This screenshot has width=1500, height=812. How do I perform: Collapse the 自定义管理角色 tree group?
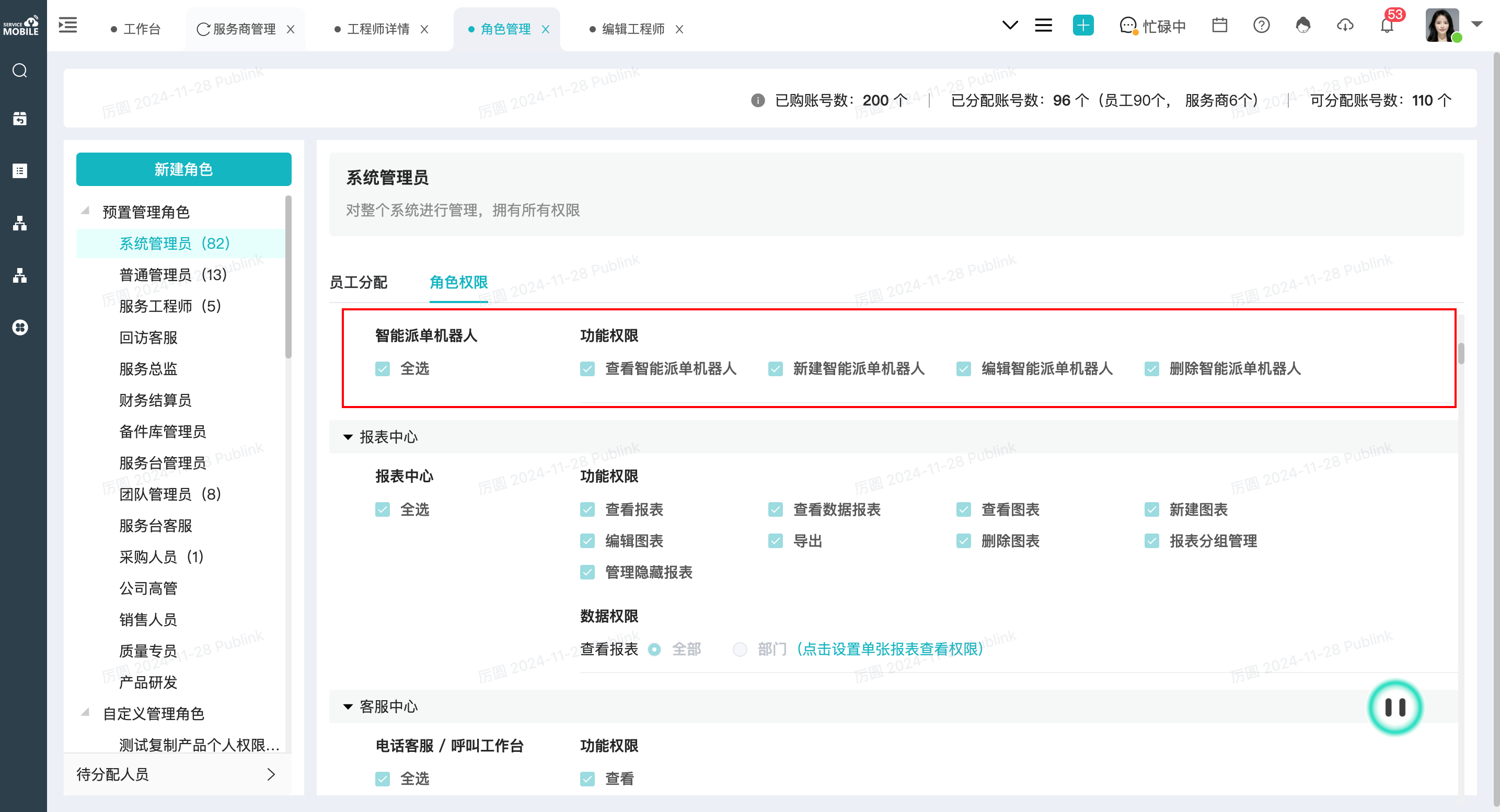86,713
